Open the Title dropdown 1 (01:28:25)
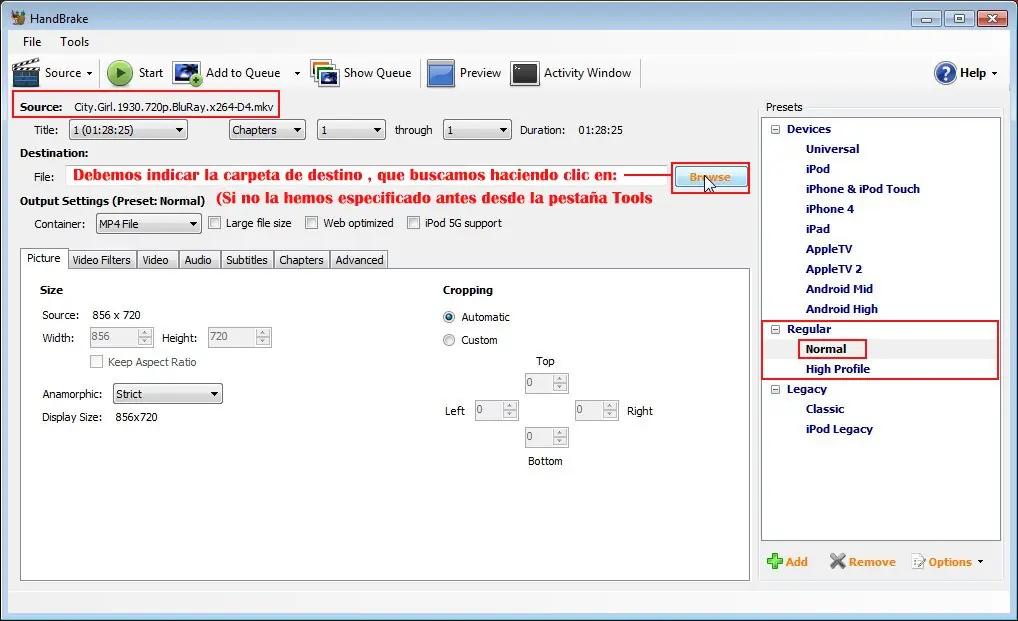The height and width of the screenshot is (621, 1018). (x=128, y=130)
